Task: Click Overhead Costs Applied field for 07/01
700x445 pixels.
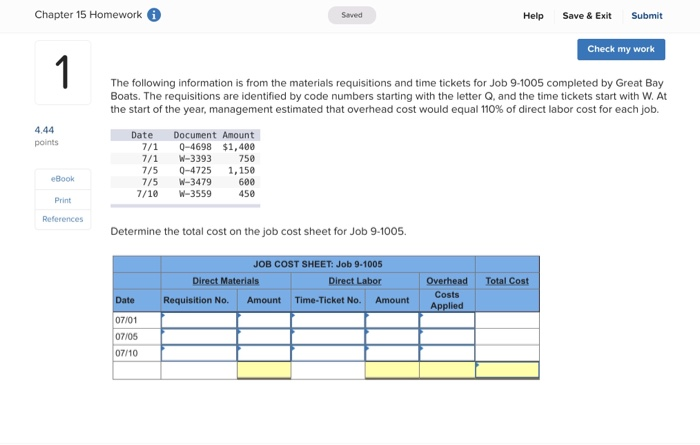Action: (x=447, y=320)
